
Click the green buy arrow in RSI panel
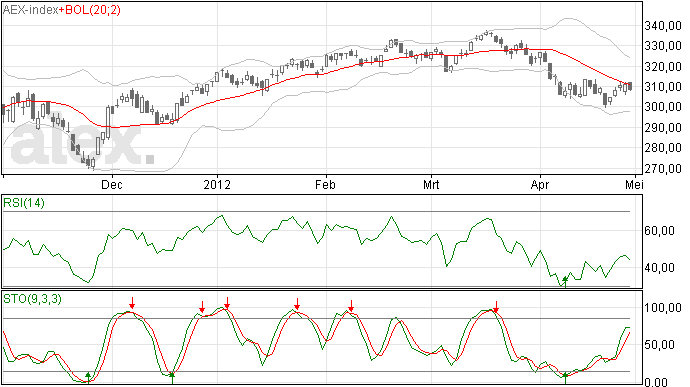pyautogui.click(x=565, y=282)
